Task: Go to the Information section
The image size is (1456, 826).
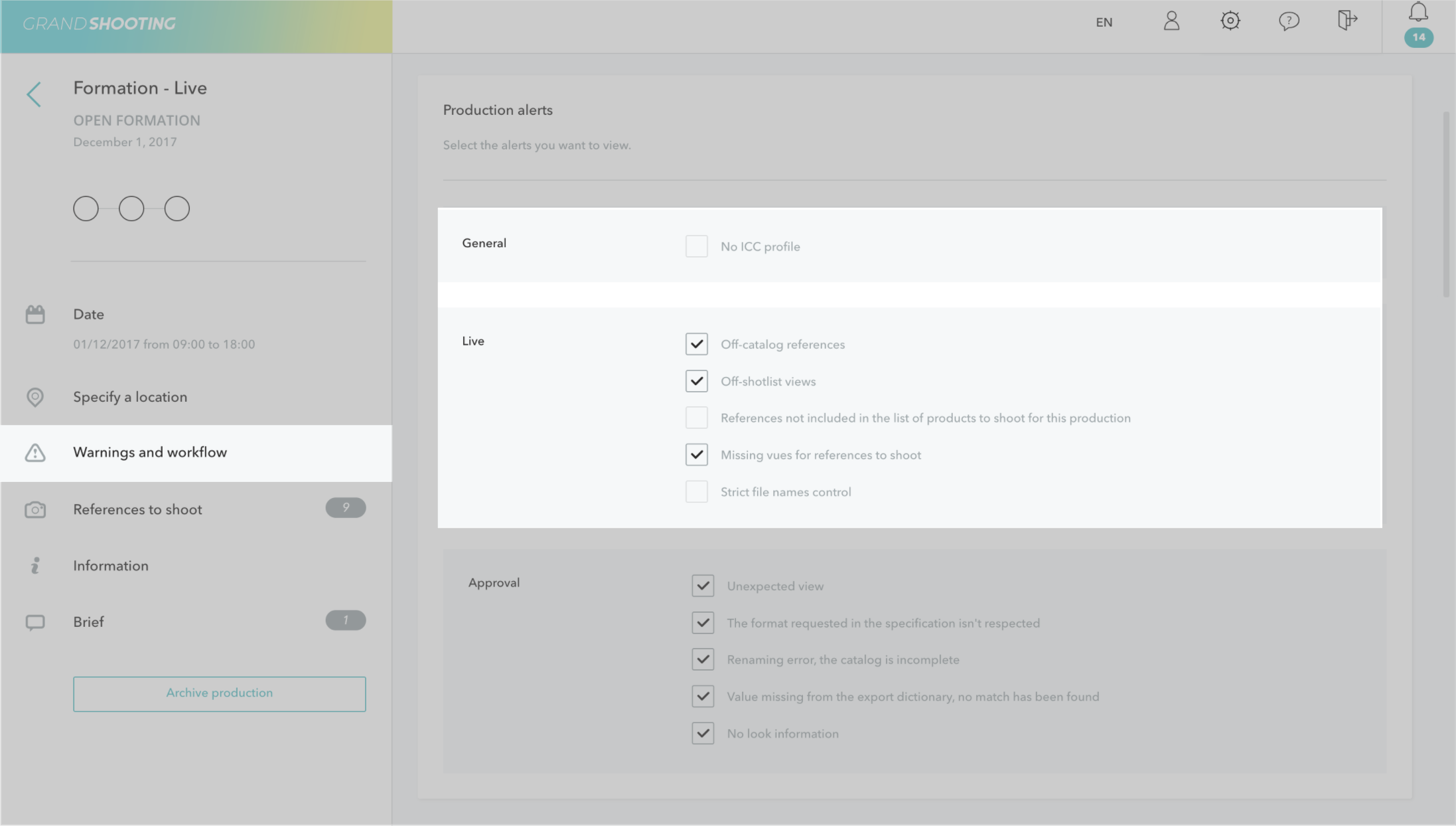Action: [x=111, y=566]
